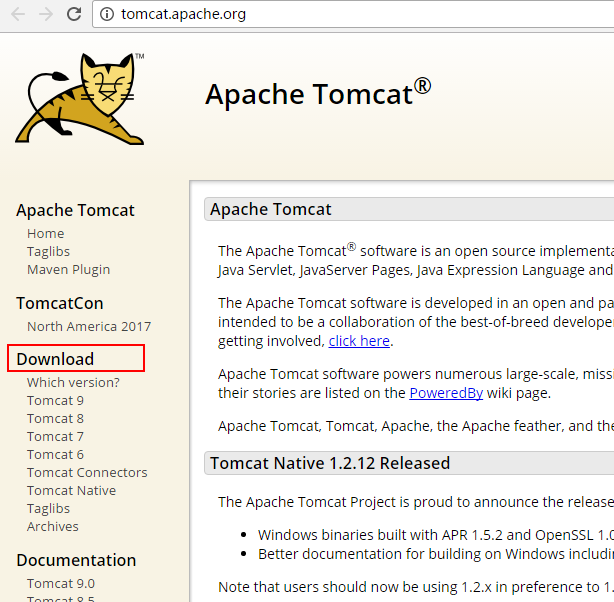The height and width of the screenshot is (602, 614).
Task: Click the large 'Apache Tomcat®' page title
Action: [x=318, y=93]
